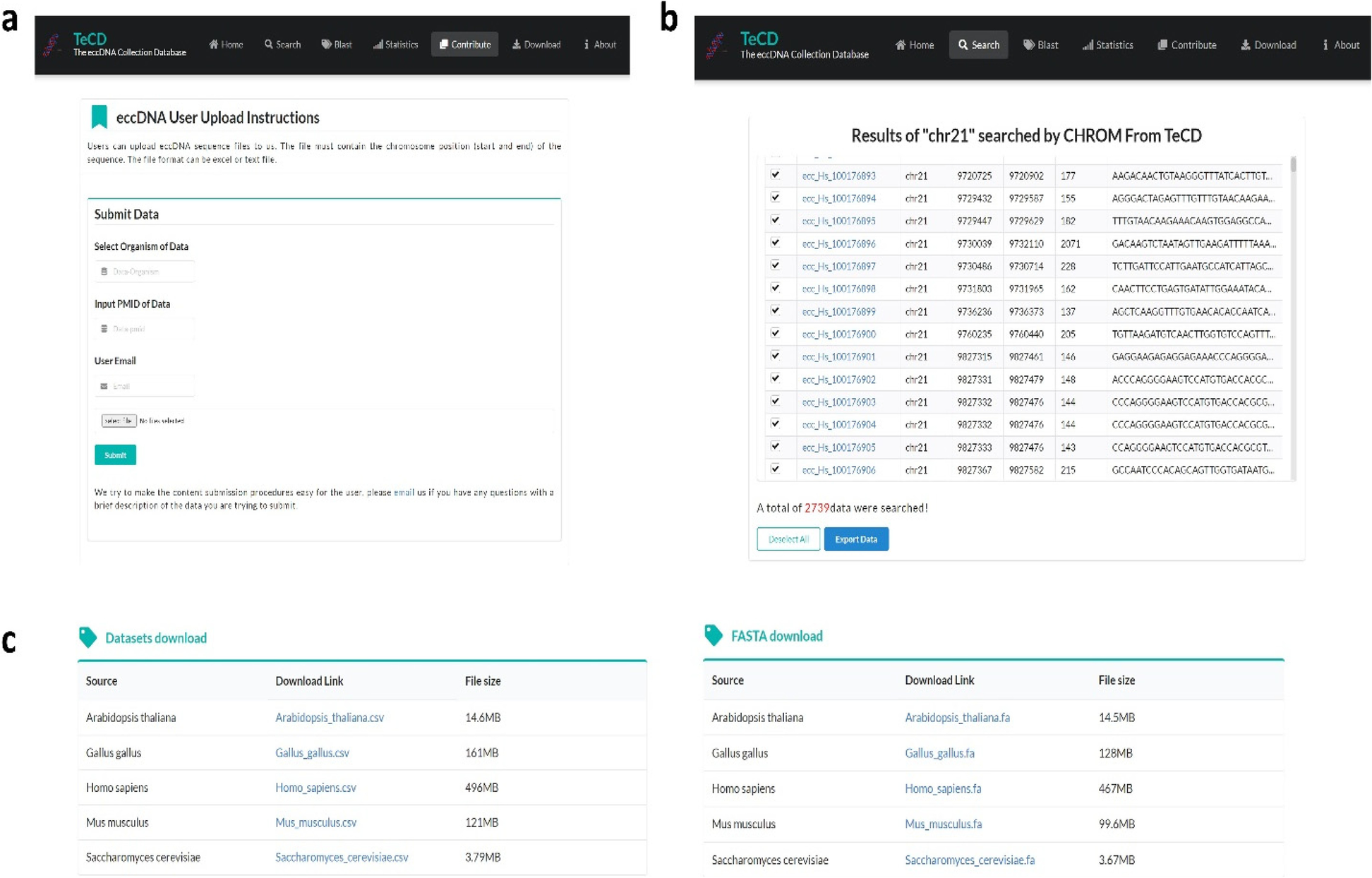Click the TeCD logo in panel b

(787, 45)
